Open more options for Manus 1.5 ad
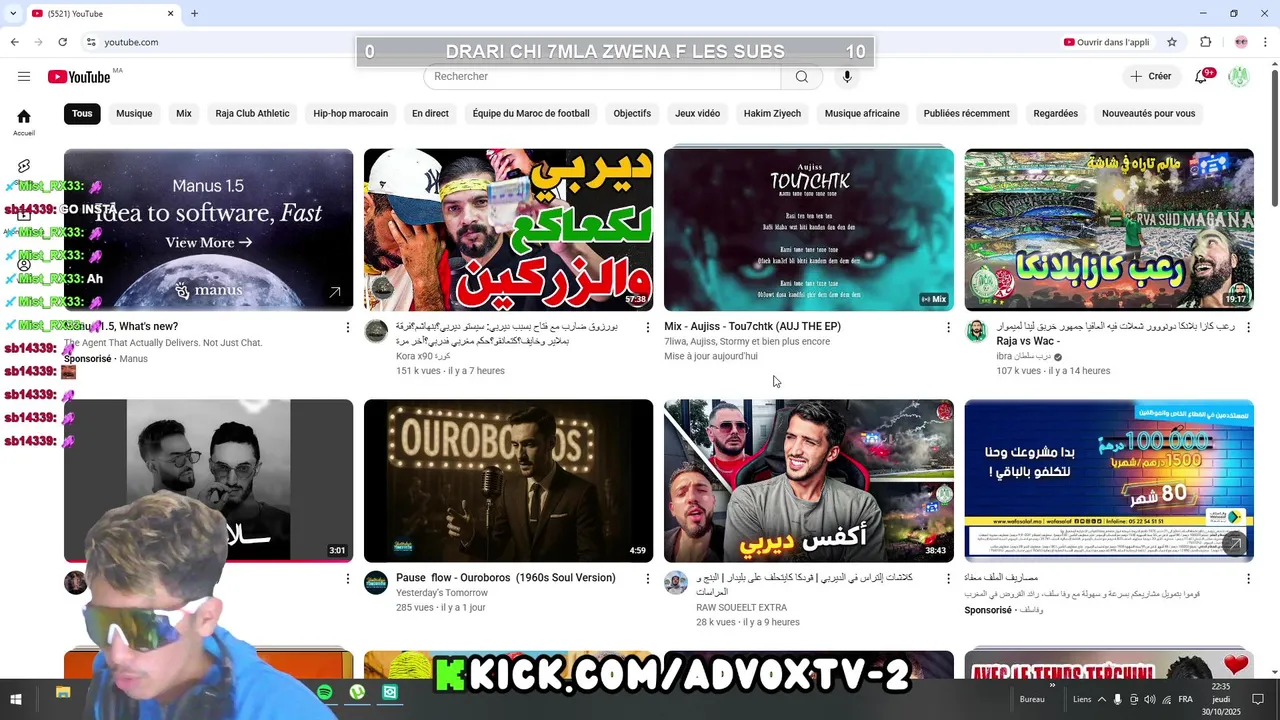1280x720 pixels. (348, 327)
